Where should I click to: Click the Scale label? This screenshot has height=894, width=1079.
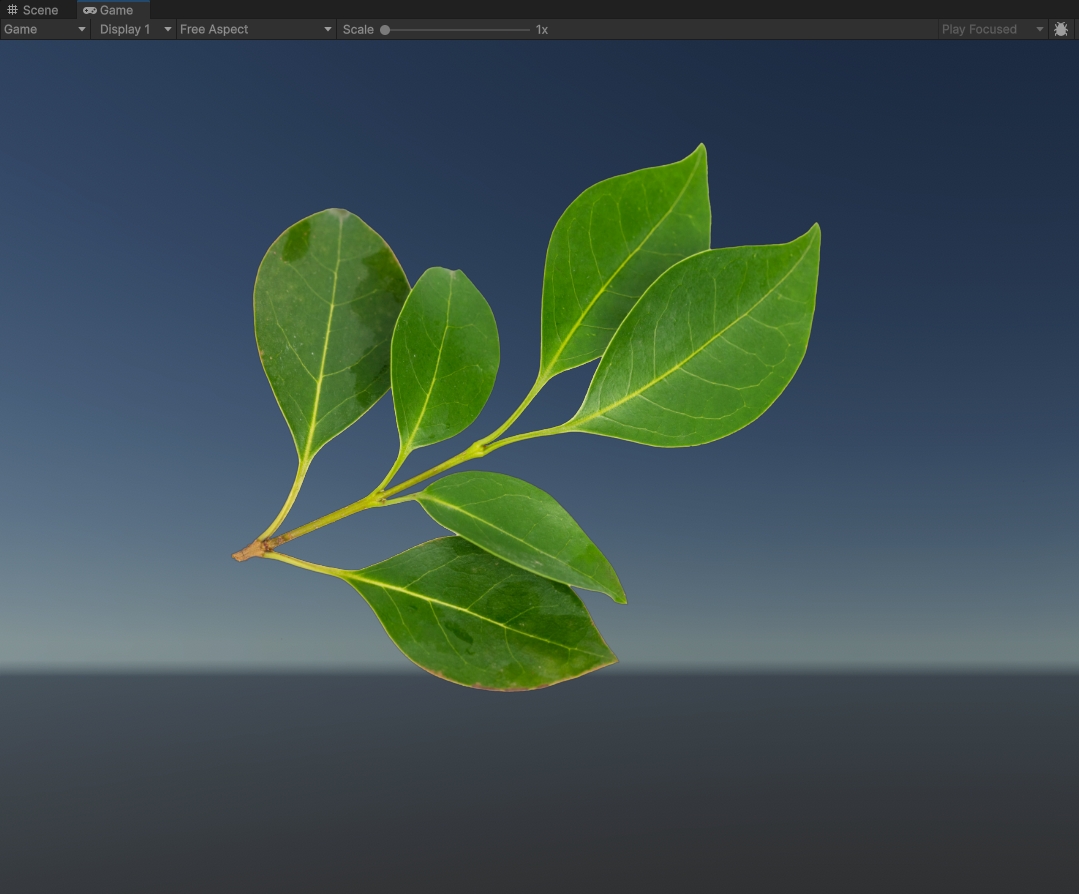[x=358, y=29]
